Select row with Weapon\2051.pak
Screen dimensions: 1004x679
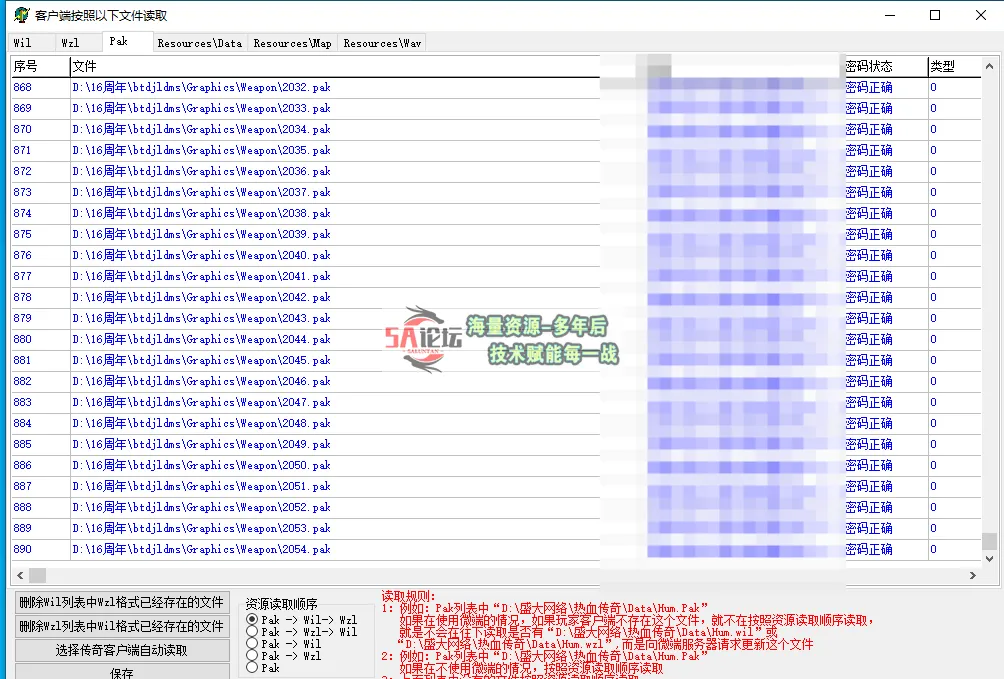coord(496,486)
